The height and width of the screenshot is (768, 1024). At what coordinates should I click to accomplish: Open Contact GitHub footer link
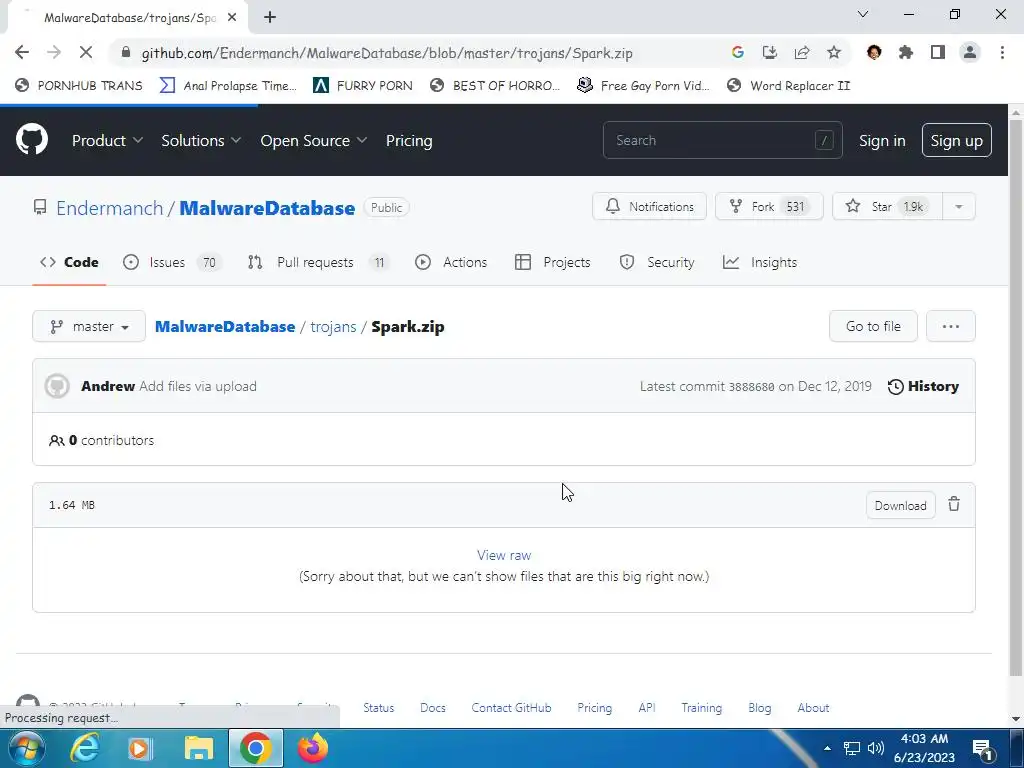511,708
